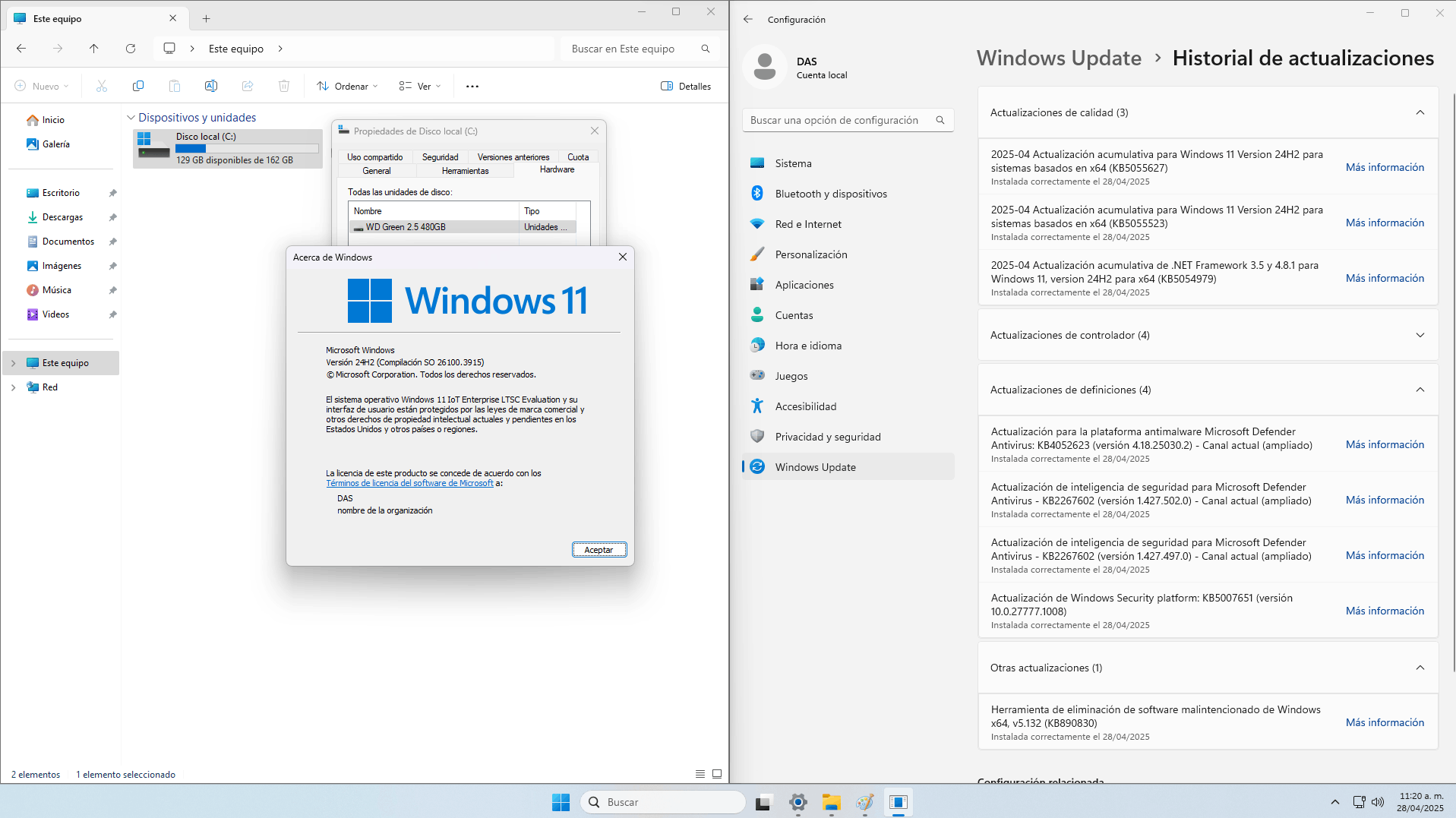Screen dimensions: 1456x818
Task: Open the Ordenar sort dropdown
Action: tap(347, 86)
